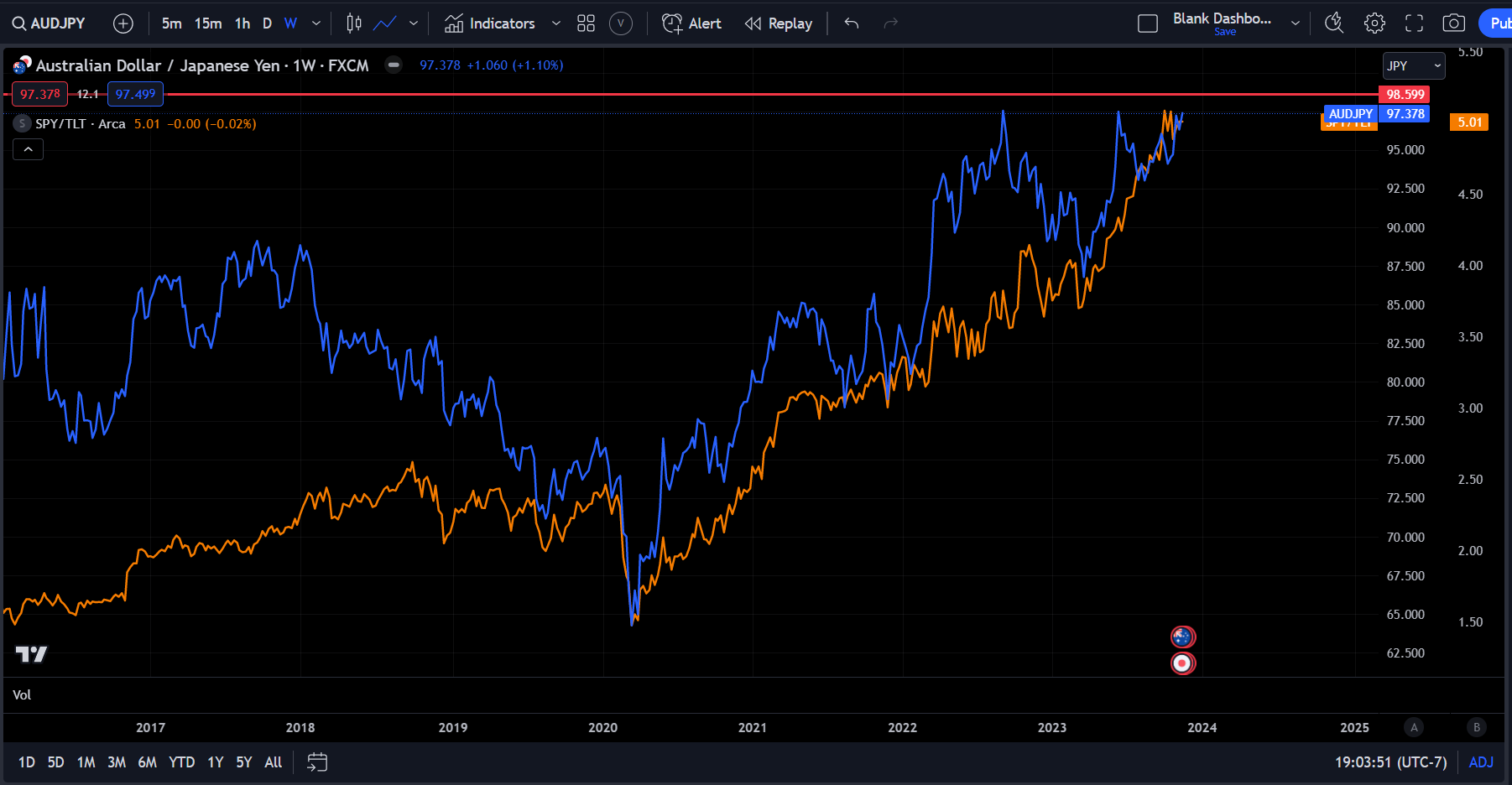Toggle ADJ adjusted data setting
The width and height of the screenshot is (1512, 785).
pos(1481,762)
